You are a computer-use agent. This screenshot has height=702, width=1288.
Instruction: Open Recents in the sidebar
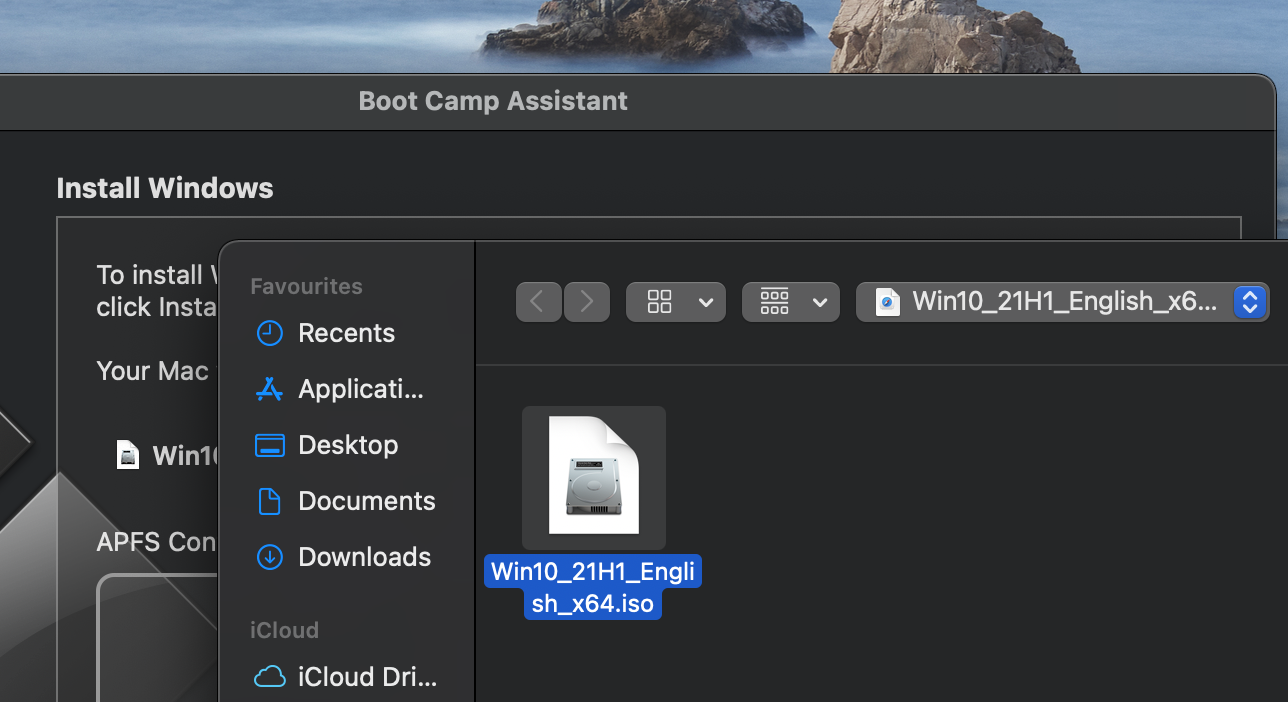346,333
